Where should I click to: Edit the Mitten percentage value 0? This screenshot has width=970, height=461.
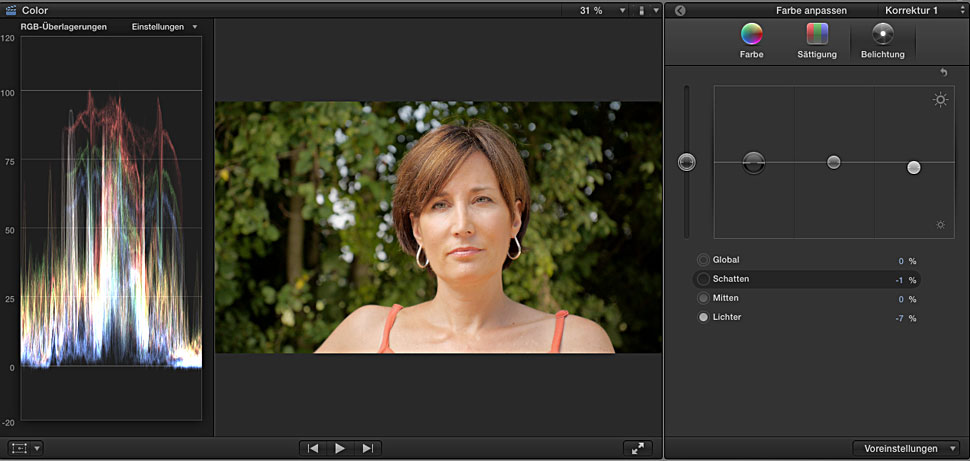[901, 299]
